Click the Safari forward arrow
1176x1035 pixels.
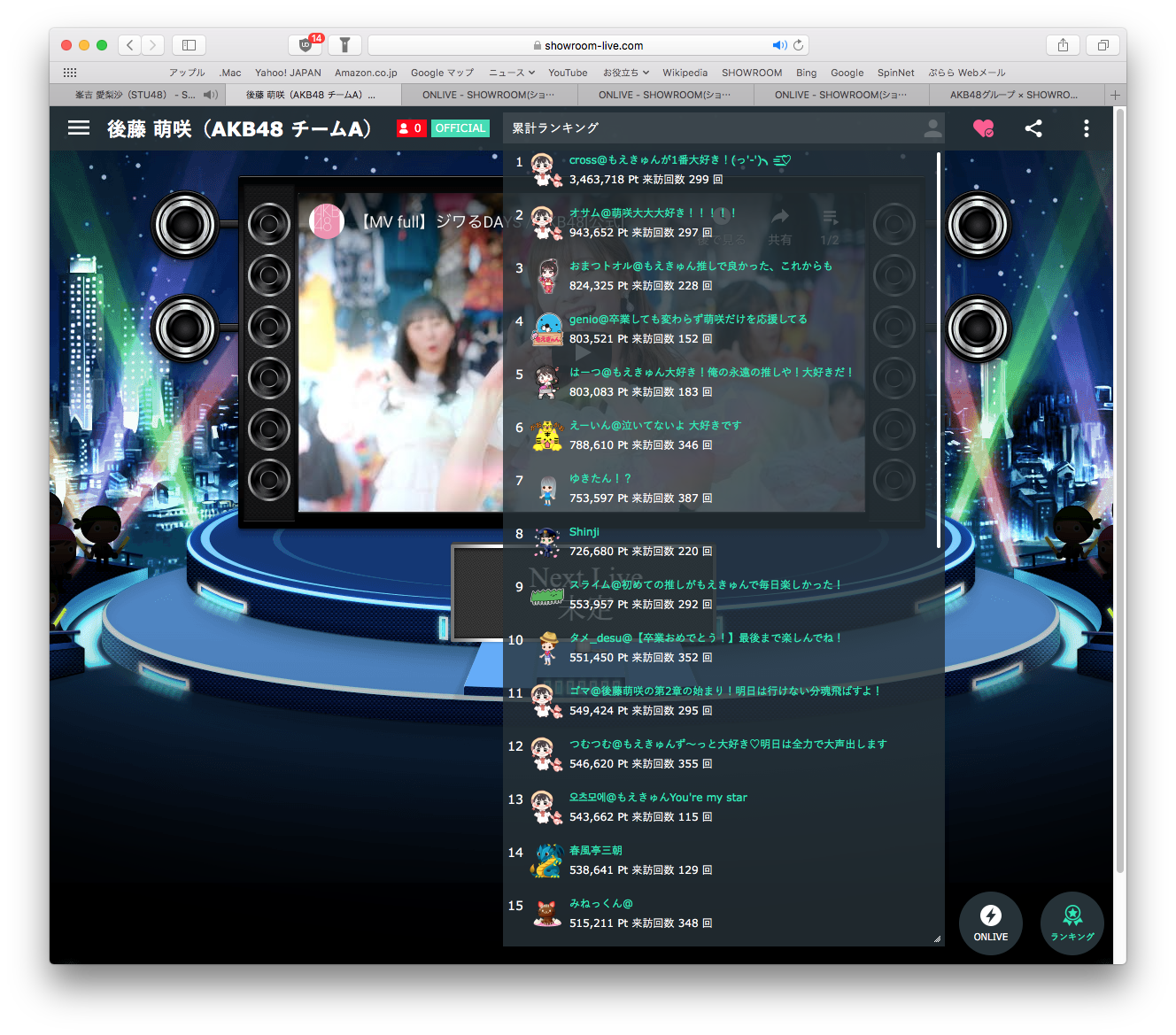pos(153,45)
